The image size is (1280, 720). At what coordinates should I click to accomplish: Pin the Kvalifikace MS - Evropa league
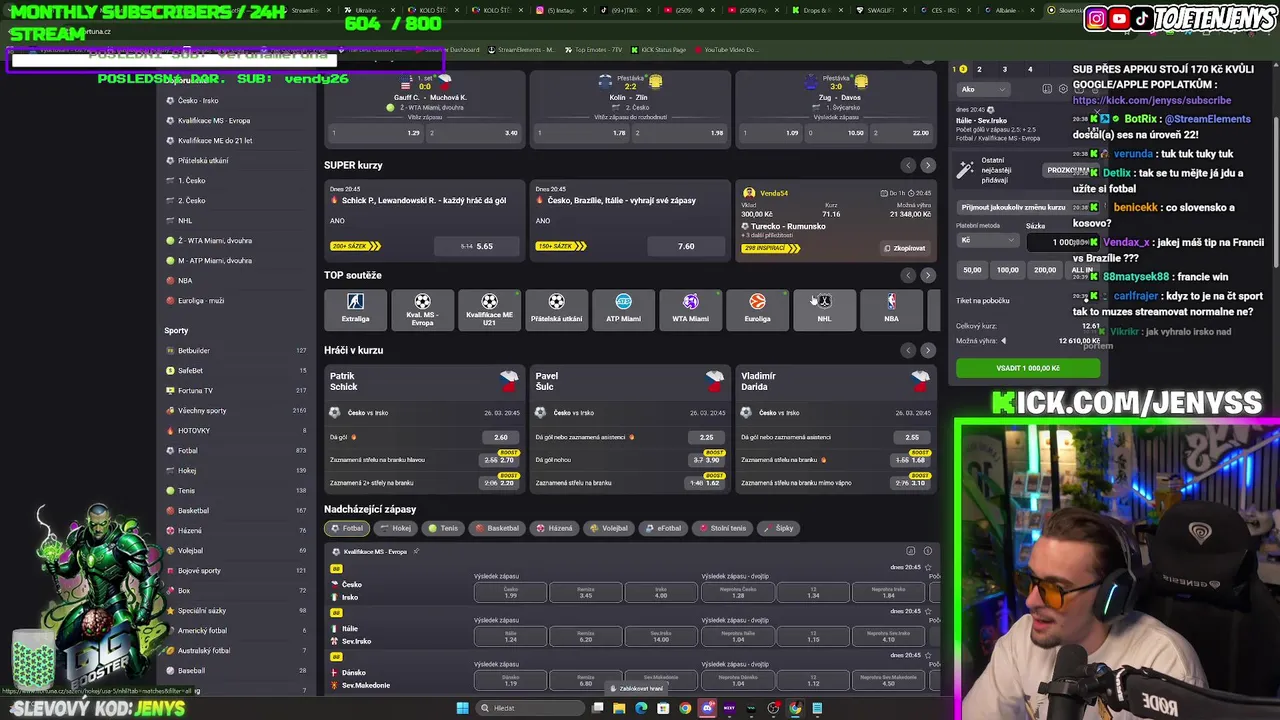point(416,551)
